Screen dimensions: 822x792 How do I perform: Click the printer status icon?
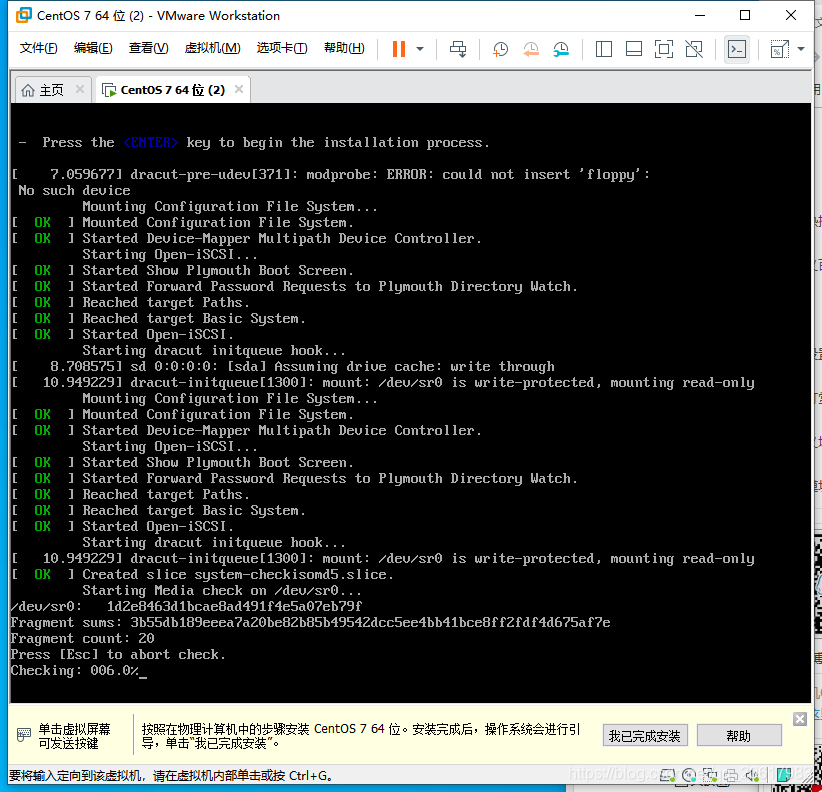tap(731, 776)
